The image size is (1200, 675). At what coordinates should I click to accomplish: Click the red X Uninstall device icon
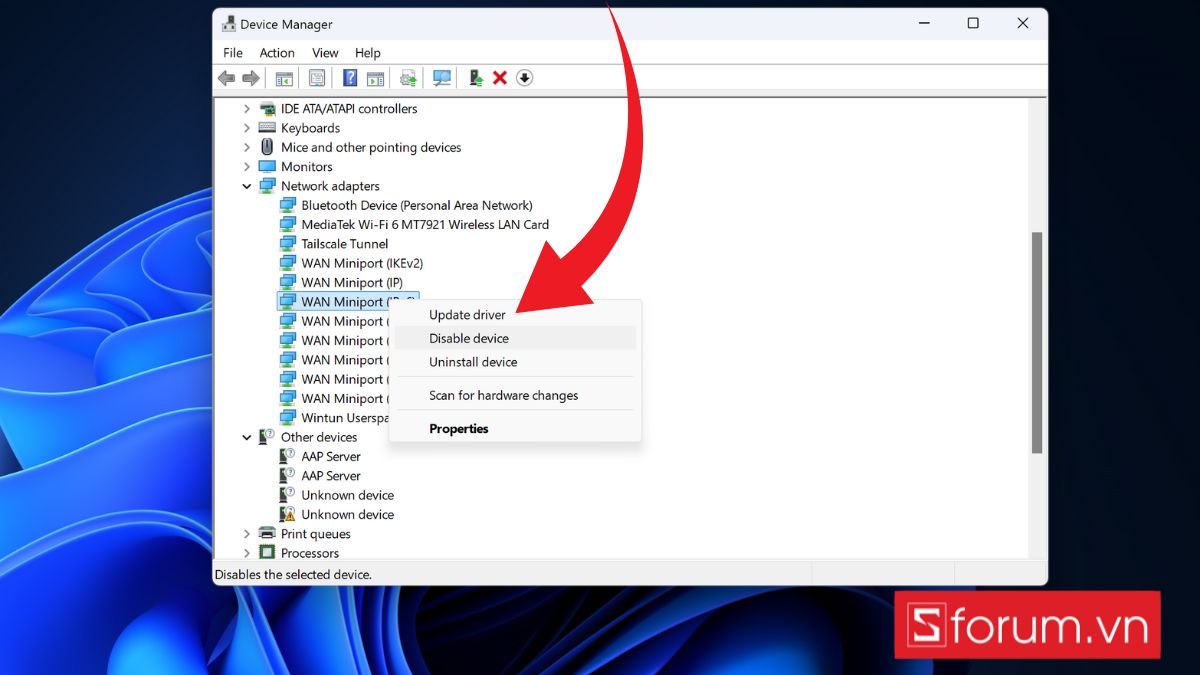[500, 78]
